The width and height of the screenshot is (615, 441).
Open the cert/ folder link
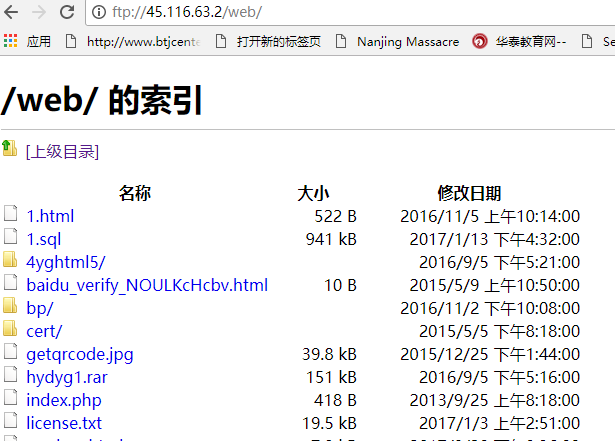click(44, 331)
